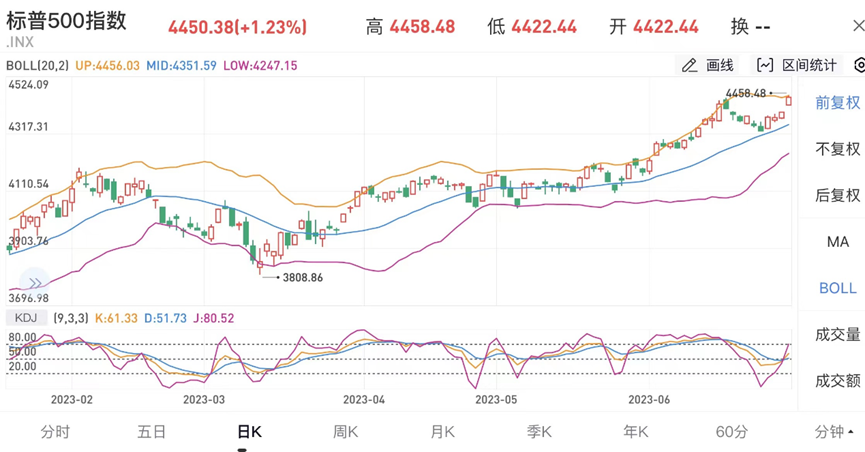Open the 区间统计 range statistics tool
The width and height of the screenshot is (865, 452).
coord(796,65)
